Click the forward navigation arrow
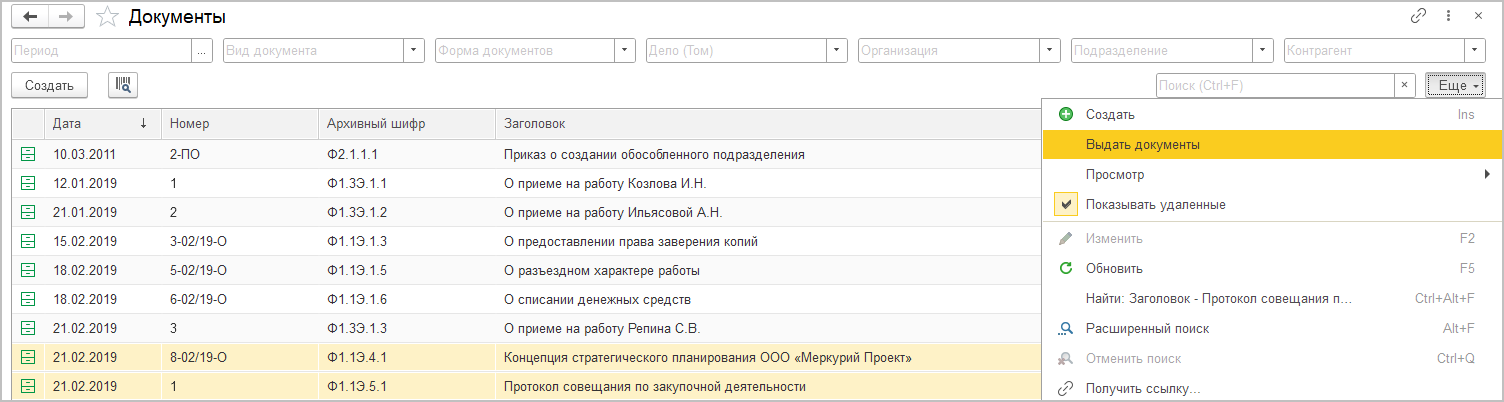 (67, 17)
